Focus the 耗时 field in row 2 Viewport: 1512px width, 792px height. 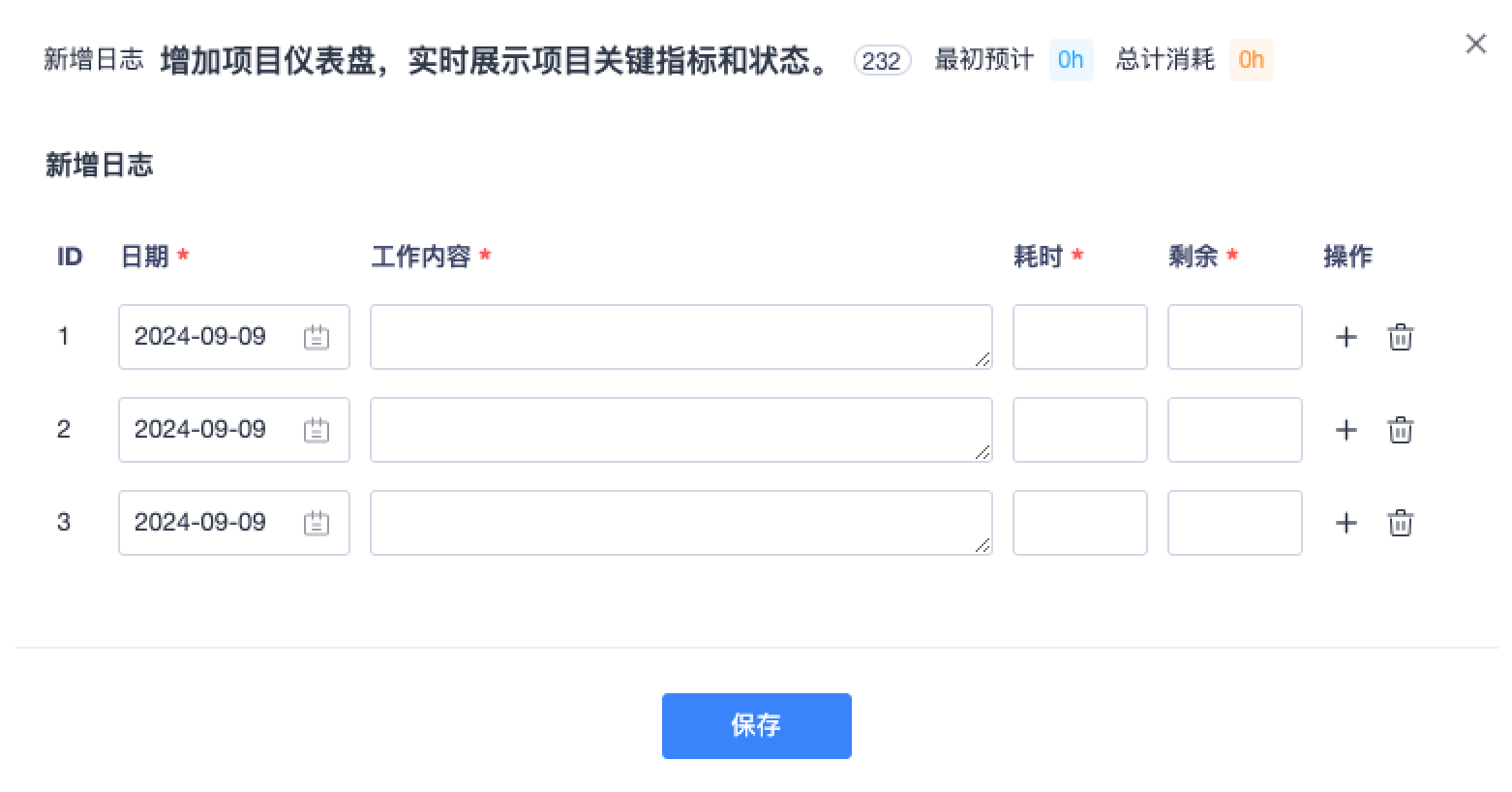1080,430
